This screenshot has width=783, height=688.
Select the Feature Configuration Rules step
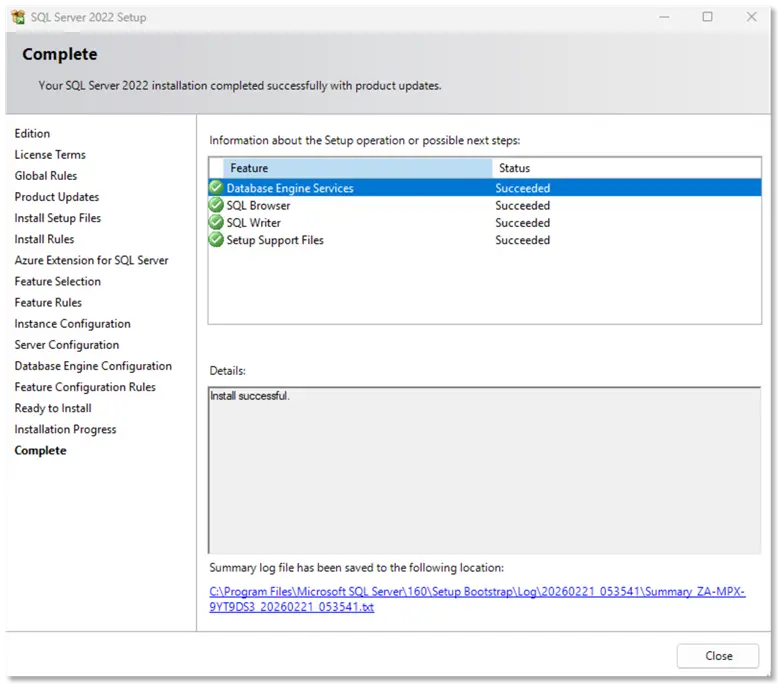click(x=85, y=387)
